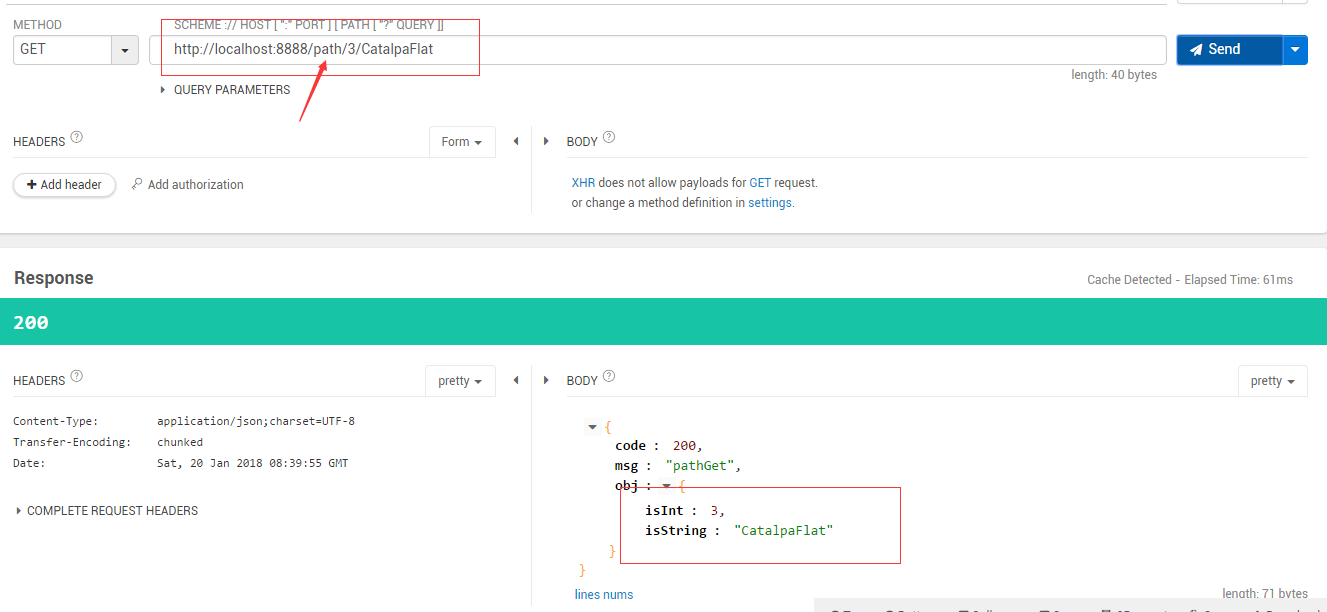Collapse request headers panel arrow
1327x612 pixels.
coord(516,142)
